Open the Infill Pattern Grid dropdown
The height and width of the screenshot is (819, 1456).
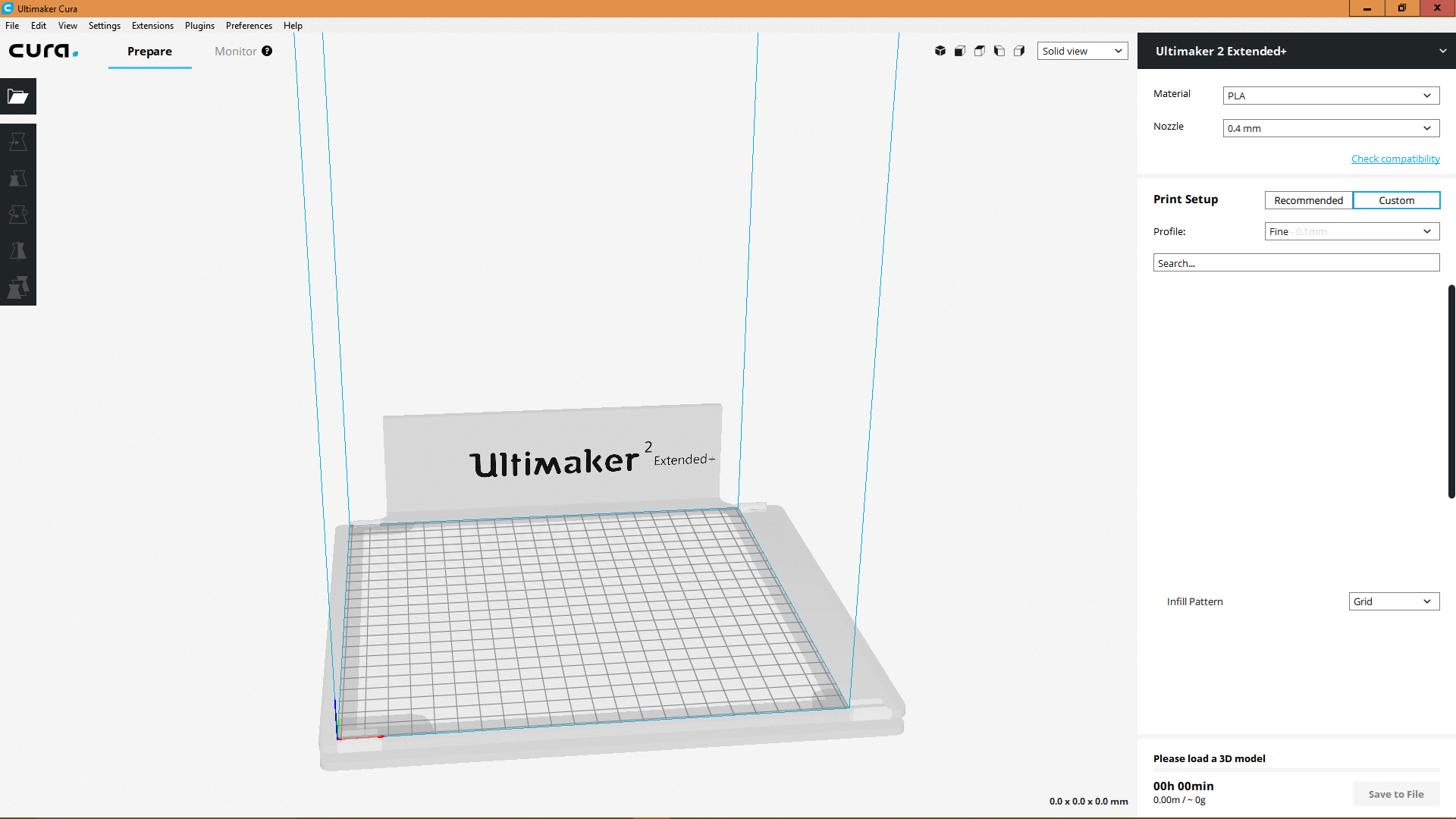pyautogui.click(x=1394, y=601)
